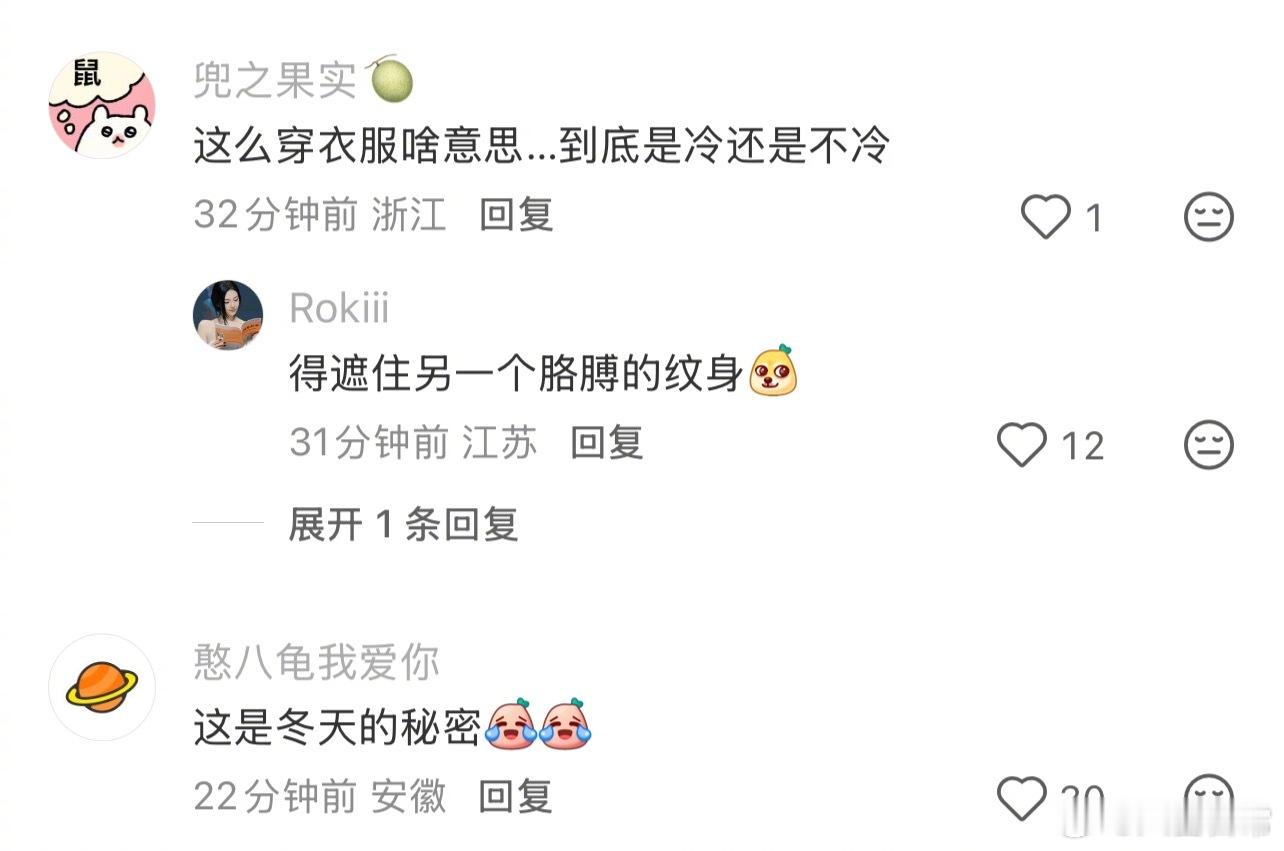Select reply text 得遮住另一个胳膊的纹身
This screenshot has width=1284, height=851.
[x=517, y=375]
